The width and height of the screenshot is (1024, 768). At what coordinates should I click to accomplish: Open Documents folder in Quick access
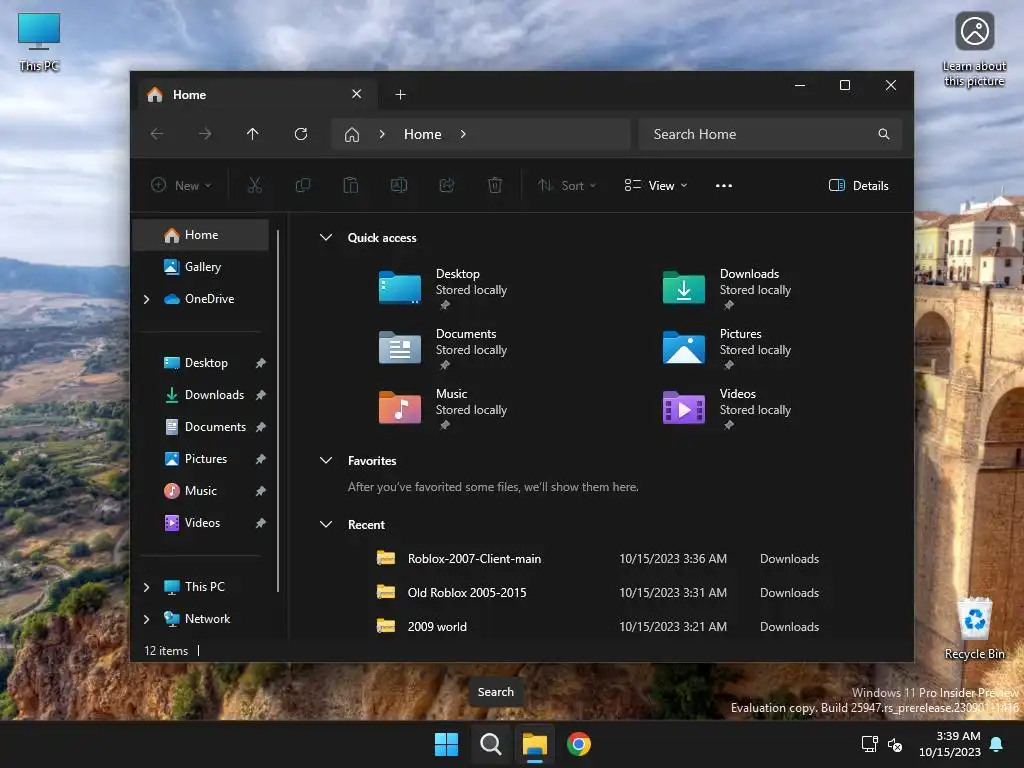(444, 348)
